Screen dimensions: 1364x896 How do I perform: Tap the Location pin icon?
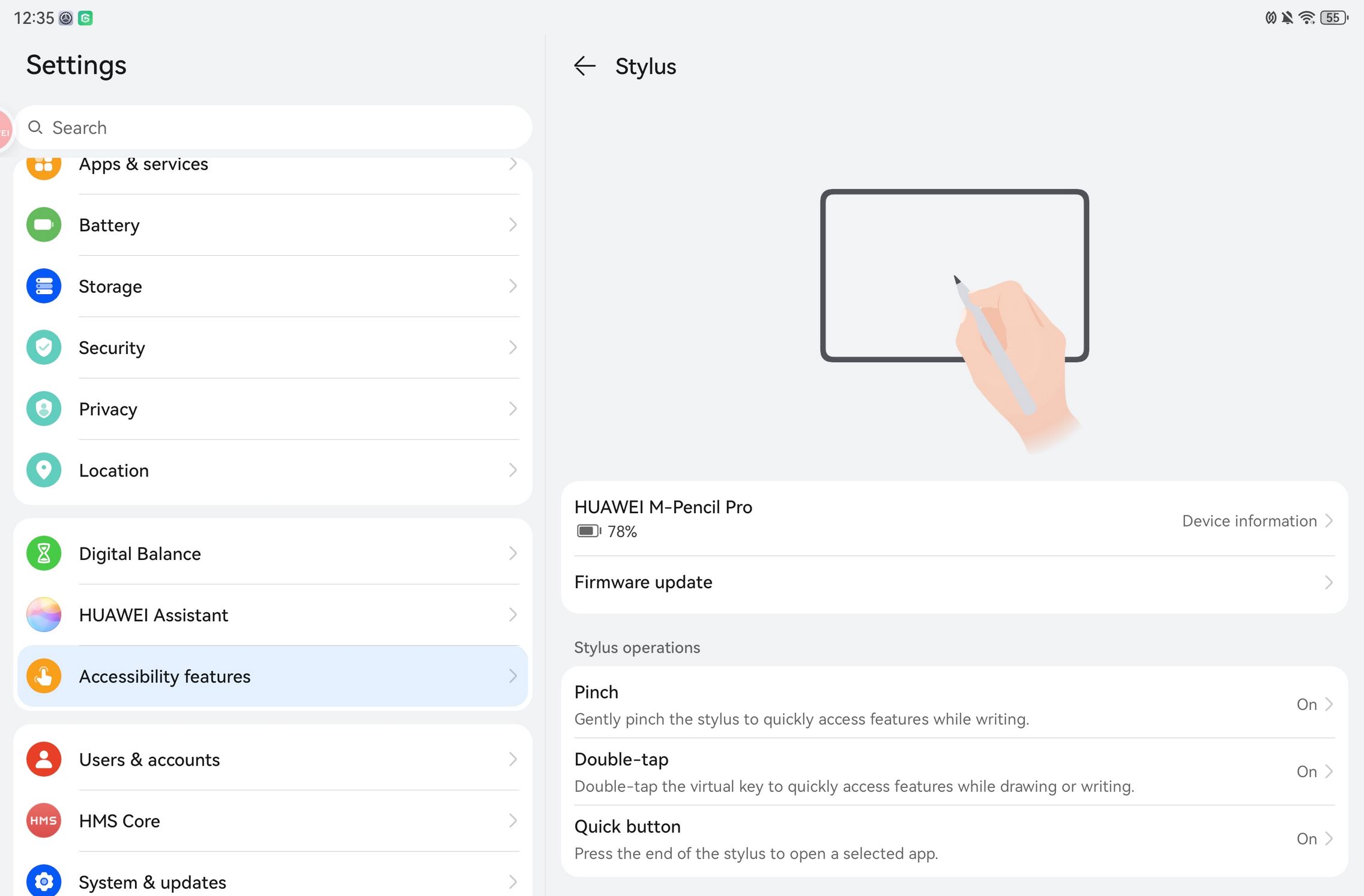coord(44,470)
